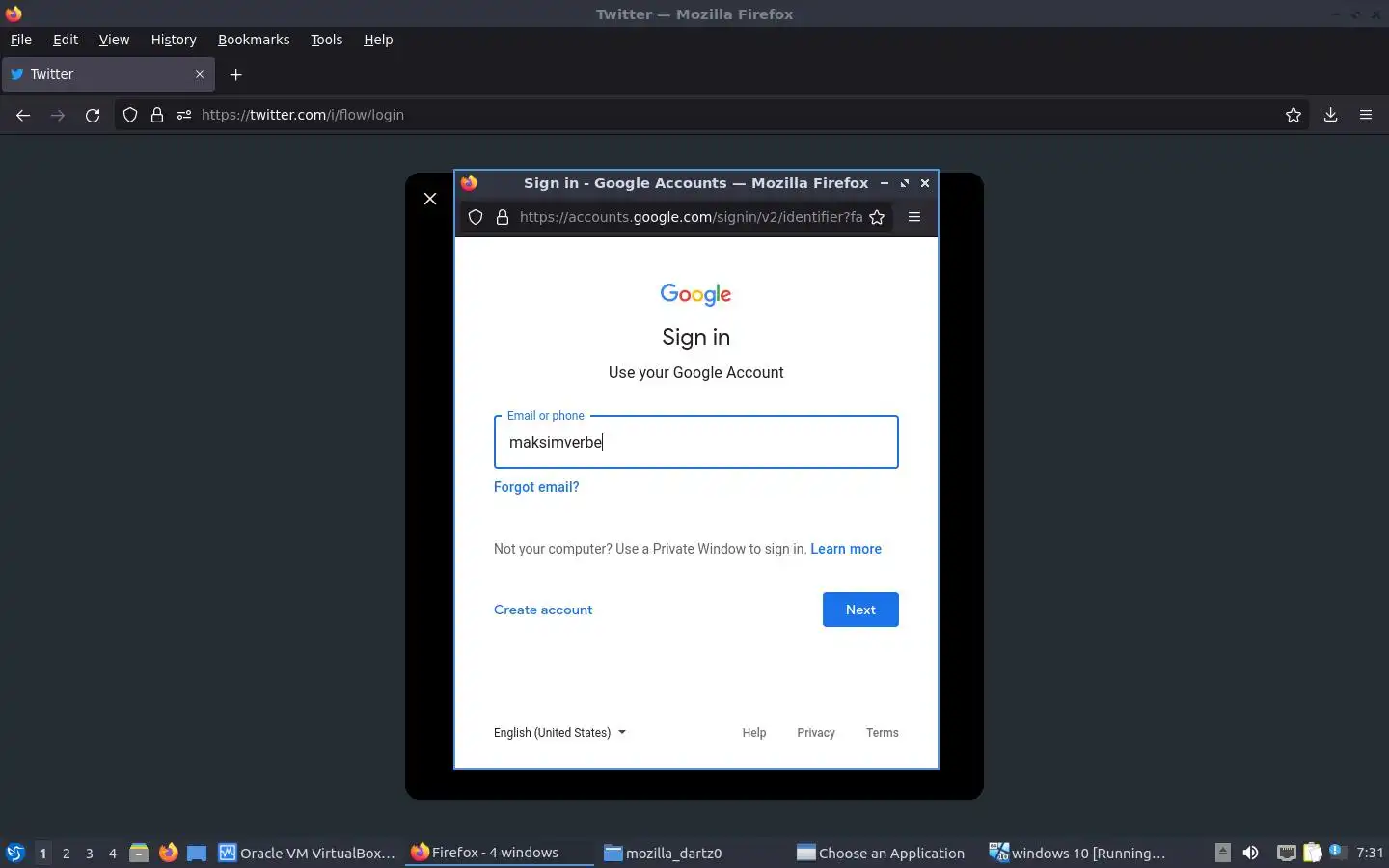Click the clock showing 7:31
The image size is (1389, 868).
tap(1370, 853)
